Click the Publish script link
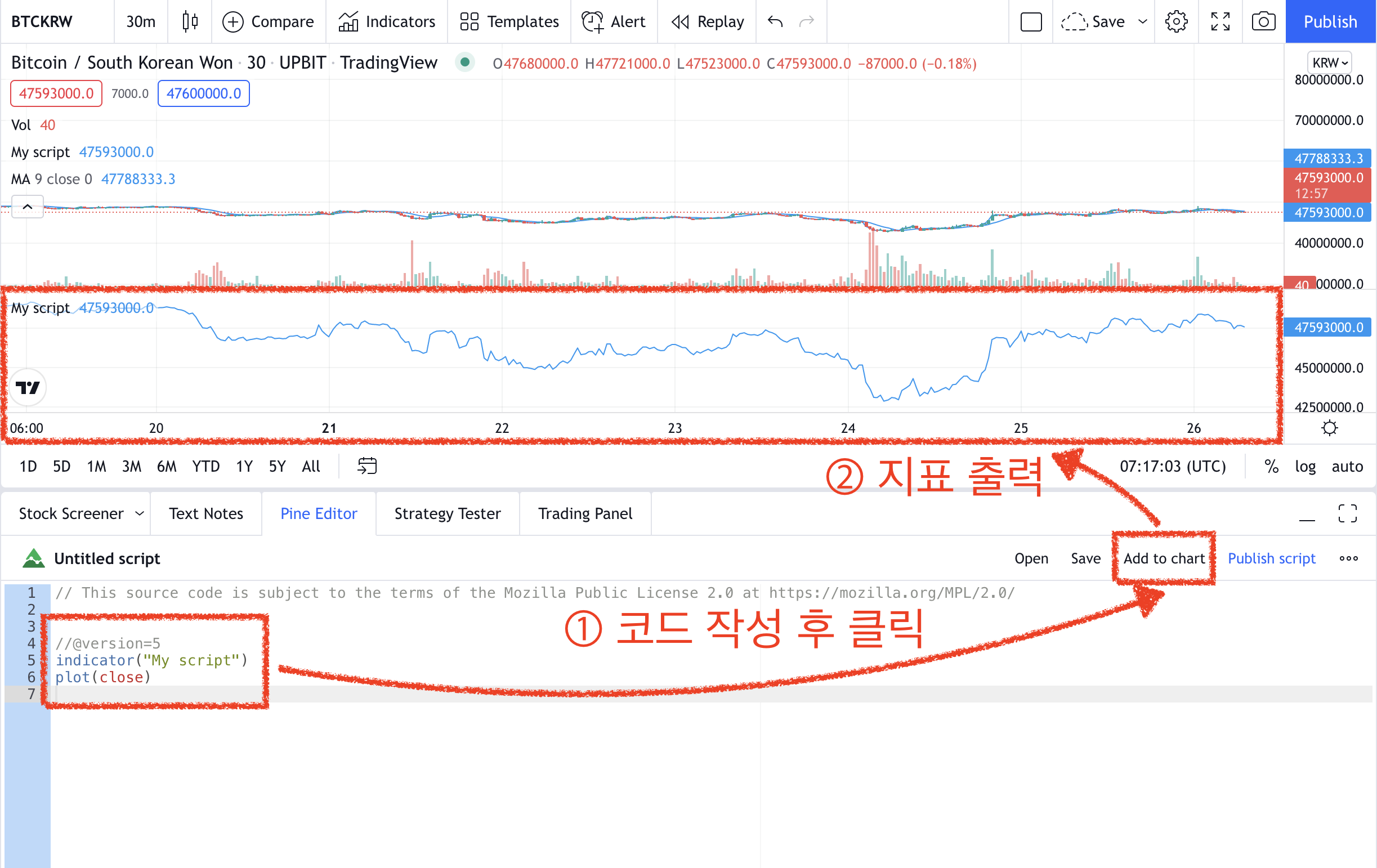 click(1271, 558)
